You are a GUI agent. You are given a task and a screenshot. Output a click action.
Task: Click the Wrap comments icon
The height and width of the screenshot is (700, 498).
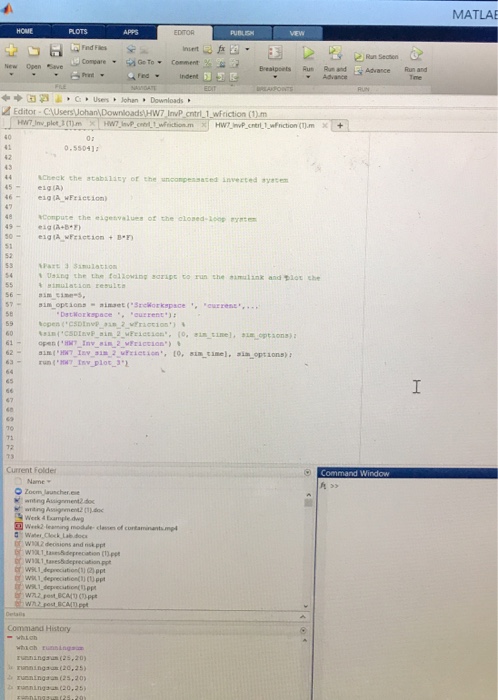click(234, 63)
